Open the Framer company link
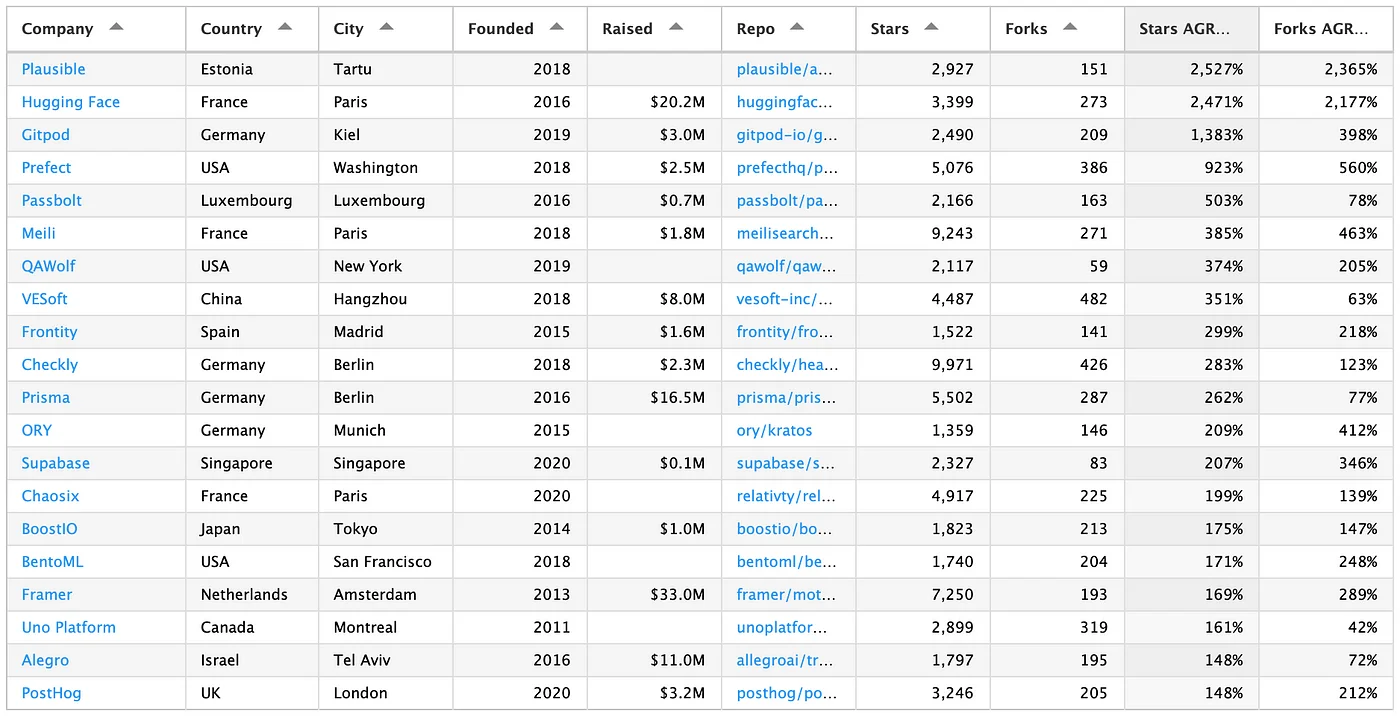 pyautogui.click(x=47, y=594)
